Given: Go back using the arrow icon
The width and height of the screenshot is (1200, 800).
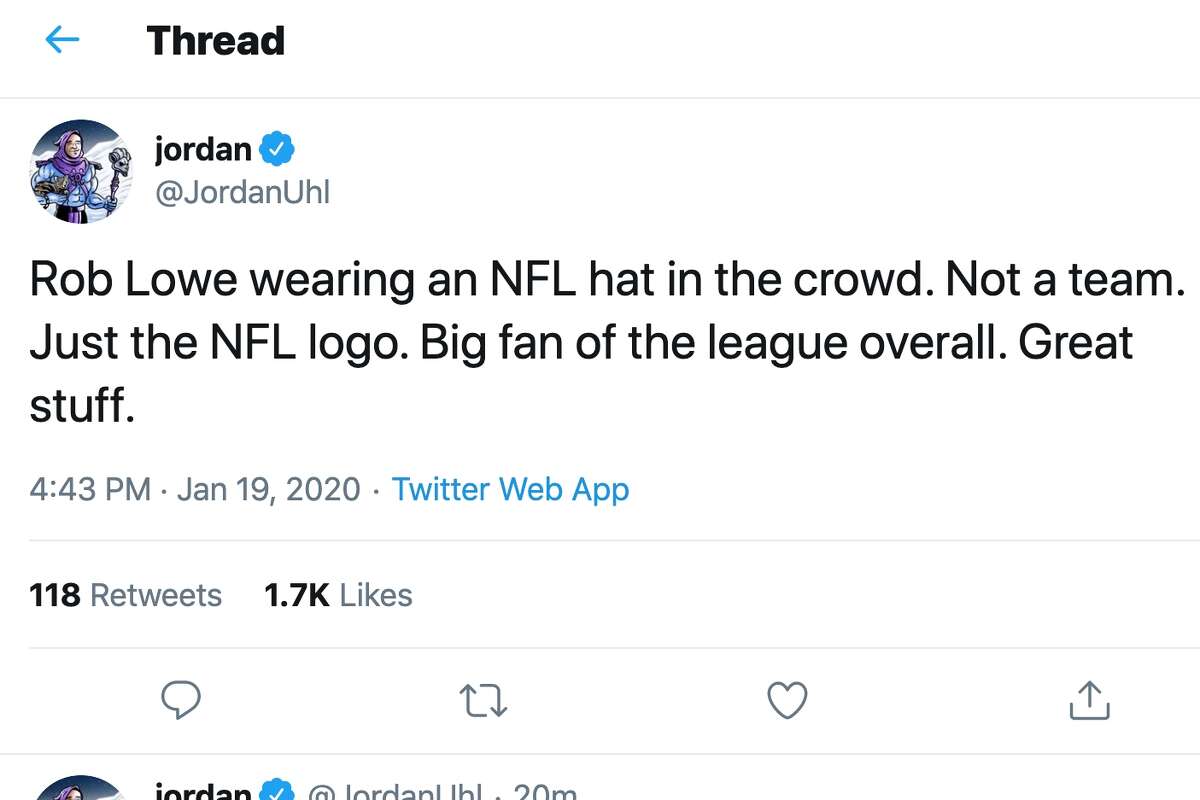Looking at the screenshot, I should coord(62,40).
